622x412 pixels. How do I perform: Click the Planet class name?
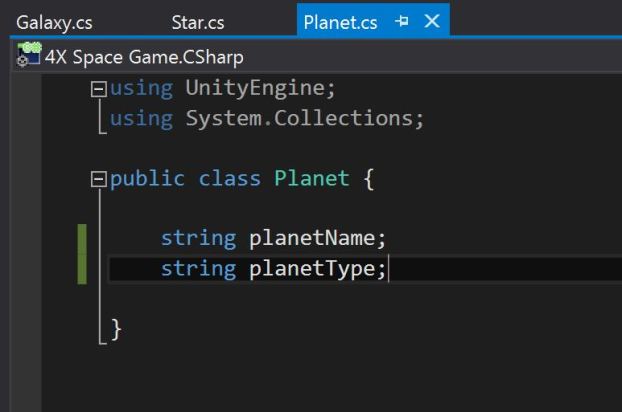point(312,179)
